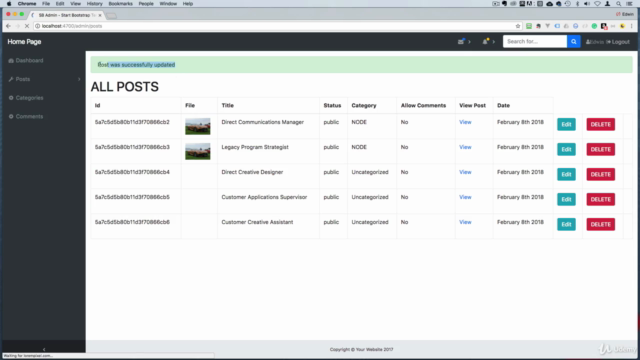Image resolution: width=640 pixels, height=360 pixels.
Task: View the Direct Communications Manager post
Action: tap(465, 122)
